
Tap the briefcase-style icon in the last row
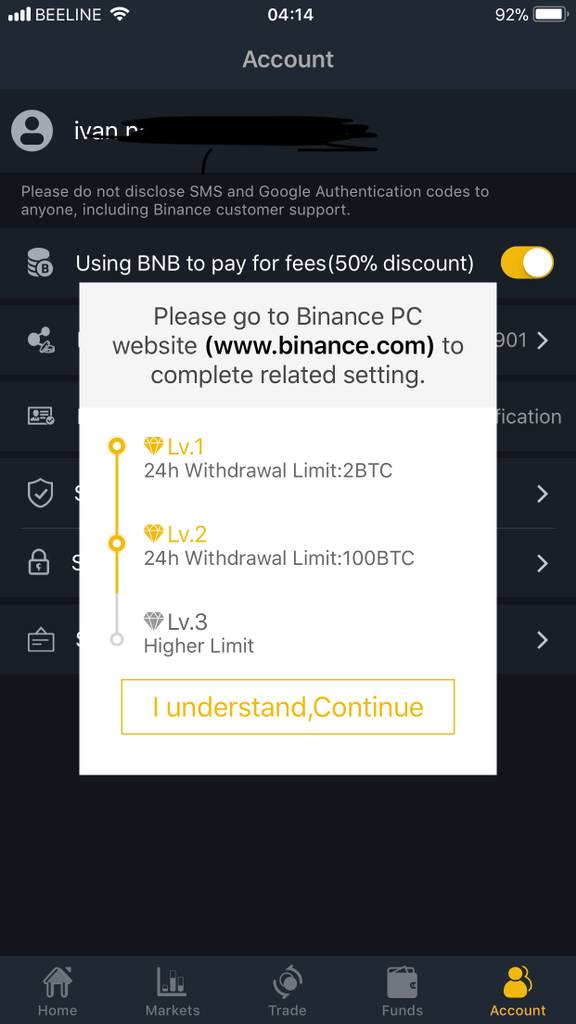[40, 639]
